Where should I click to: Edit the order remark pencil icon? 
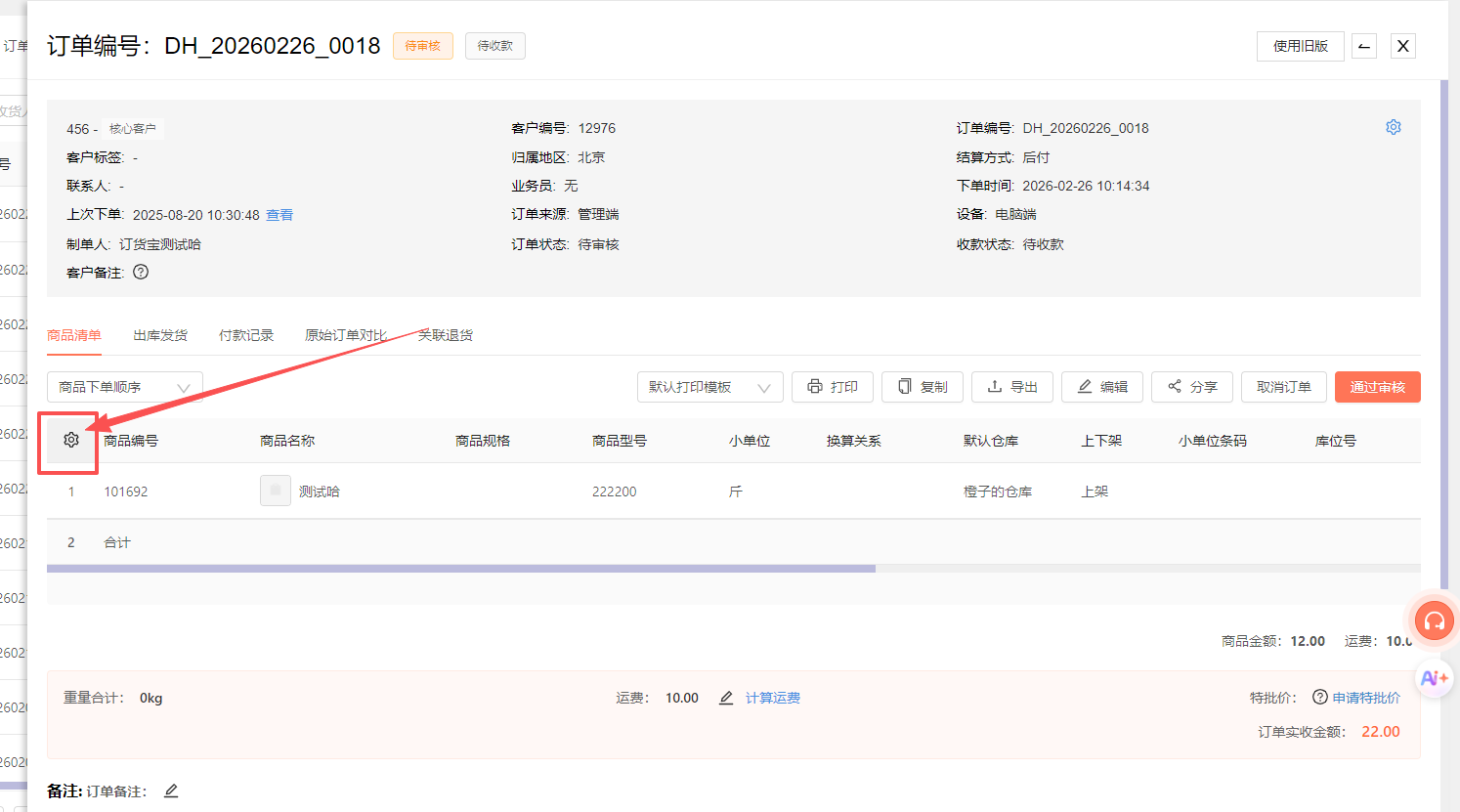(x=171, y=791)
